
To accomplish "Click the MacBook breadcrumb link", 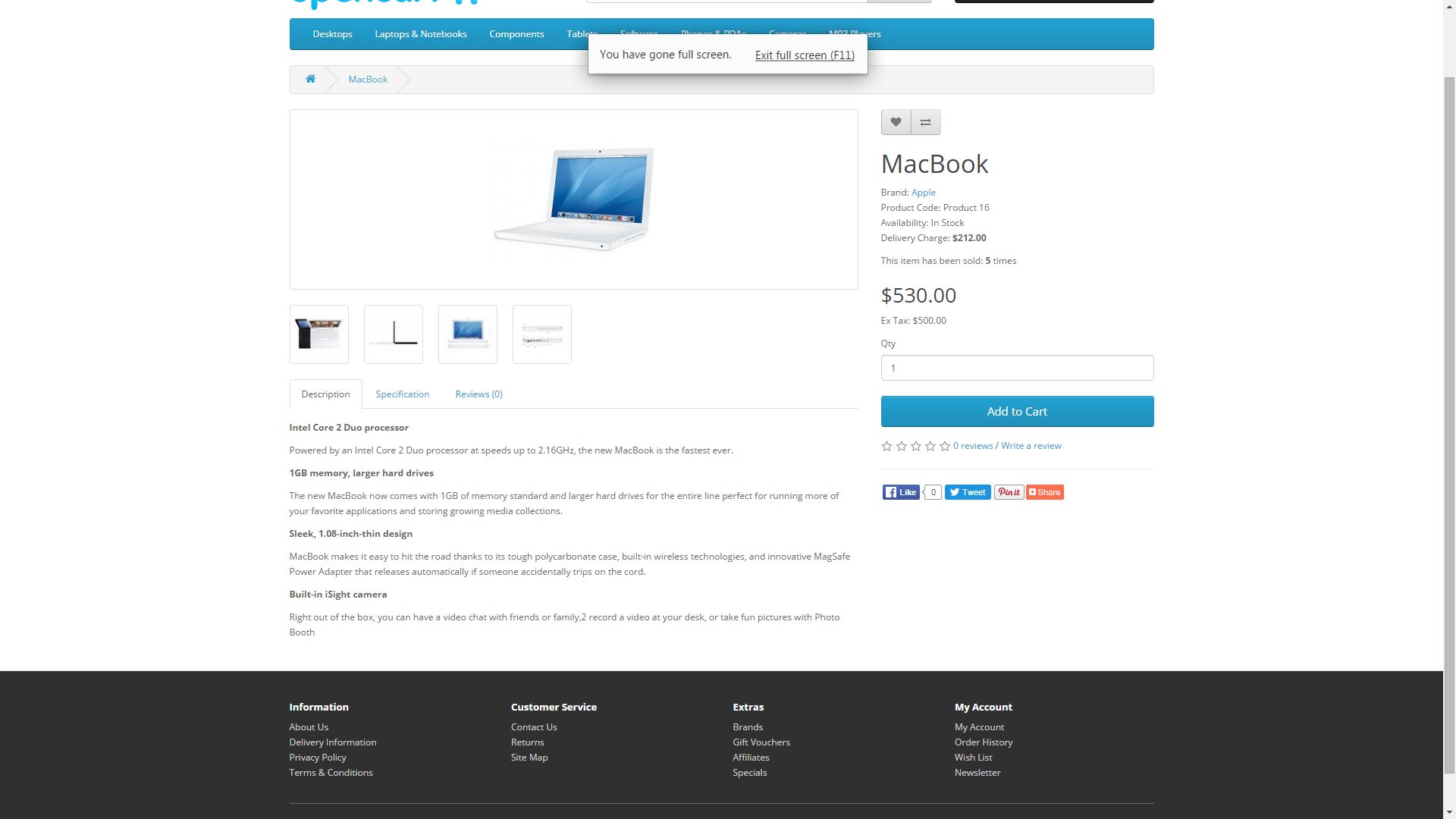I will click(368, 79).
